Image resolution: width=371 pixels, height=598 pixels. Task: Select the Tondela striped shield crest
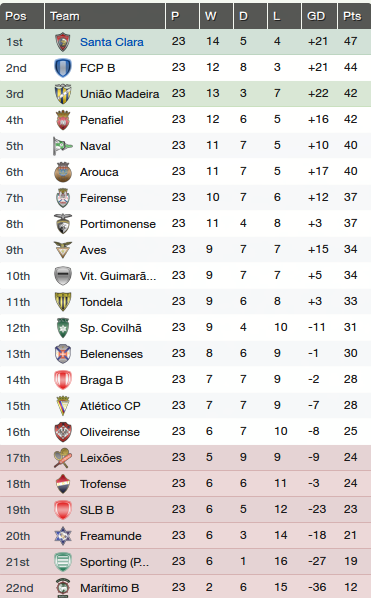coord(63,302)
